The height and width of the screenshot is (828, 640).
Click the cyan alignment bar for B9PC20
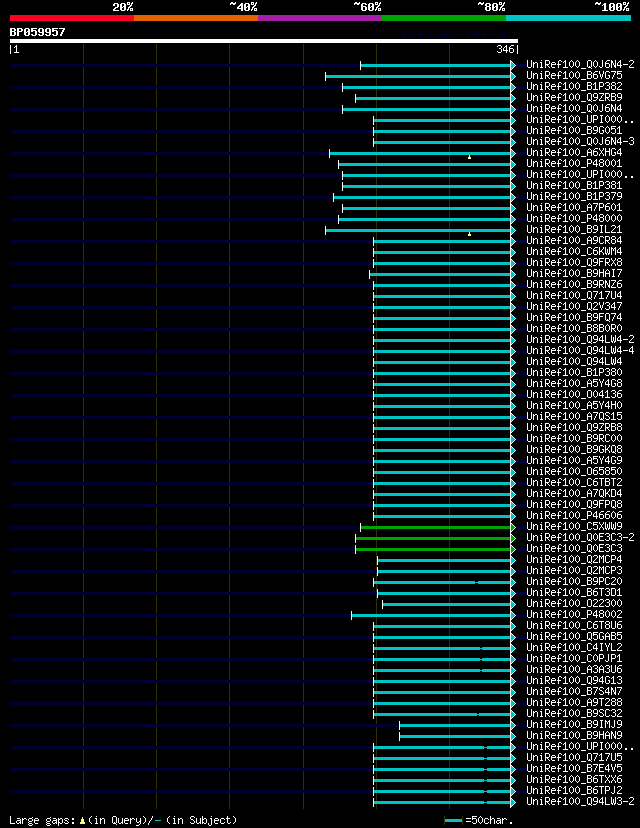tap(443, 582)
